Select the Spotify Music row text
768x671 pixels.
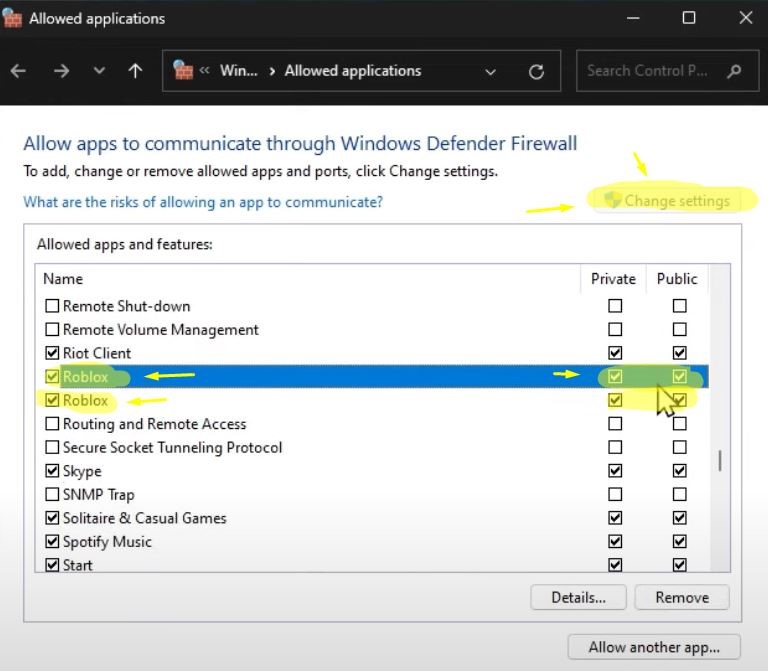click(x=107, y=542)
